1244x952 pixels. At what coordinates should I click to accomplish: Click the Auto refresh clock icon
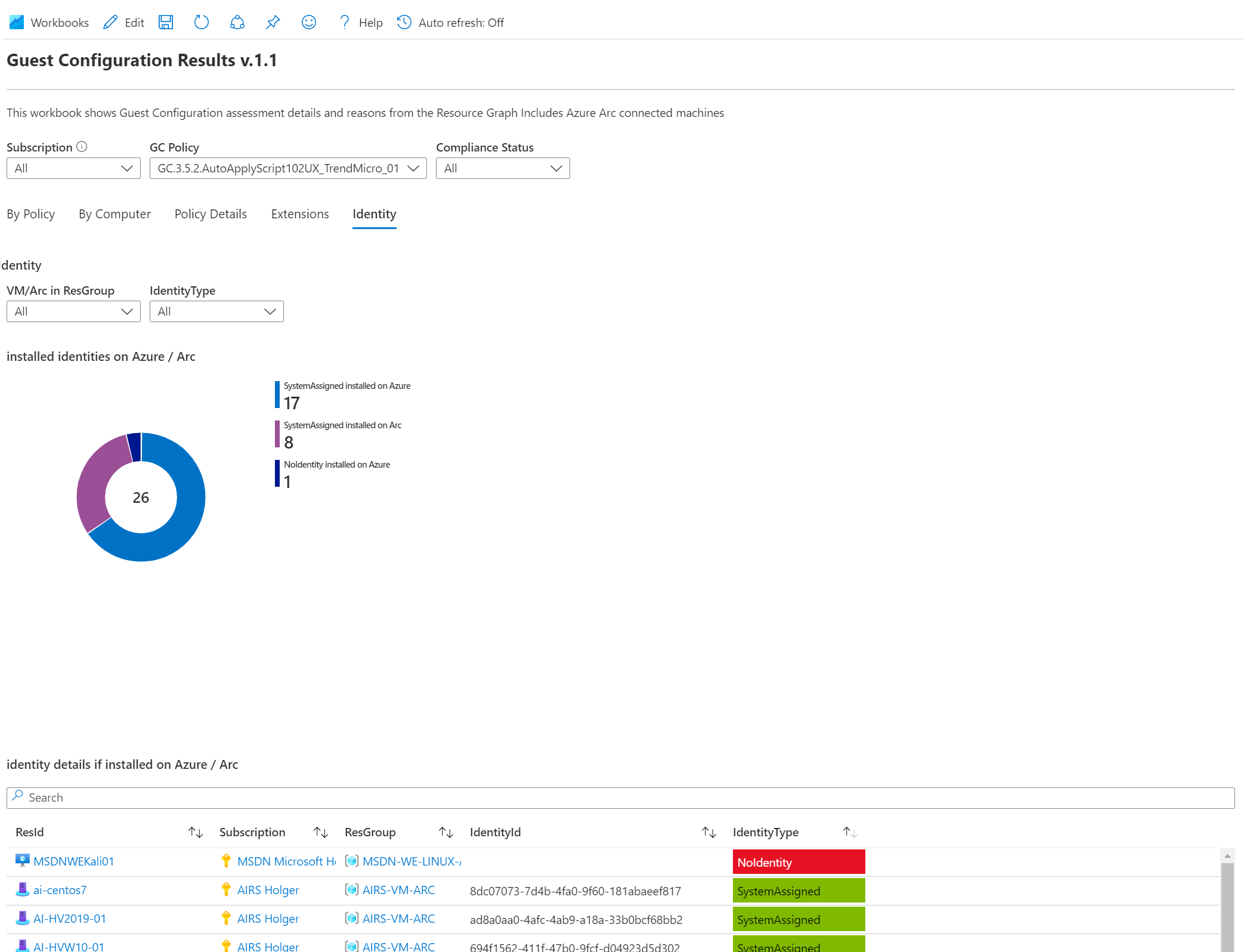click(x=404, y=23)
